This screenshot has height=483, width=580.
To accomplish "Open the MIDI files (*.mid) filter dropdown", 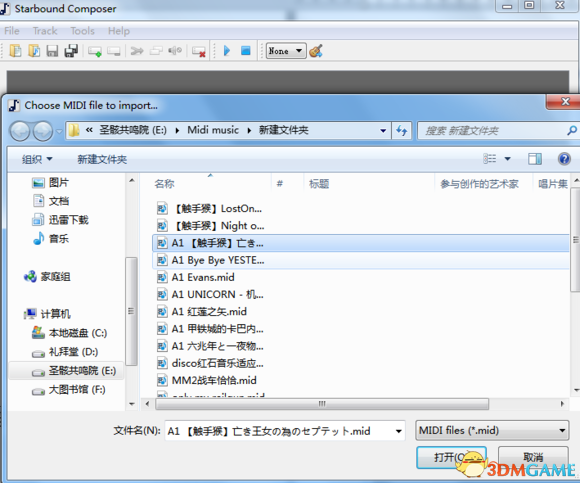I will 492,430.
